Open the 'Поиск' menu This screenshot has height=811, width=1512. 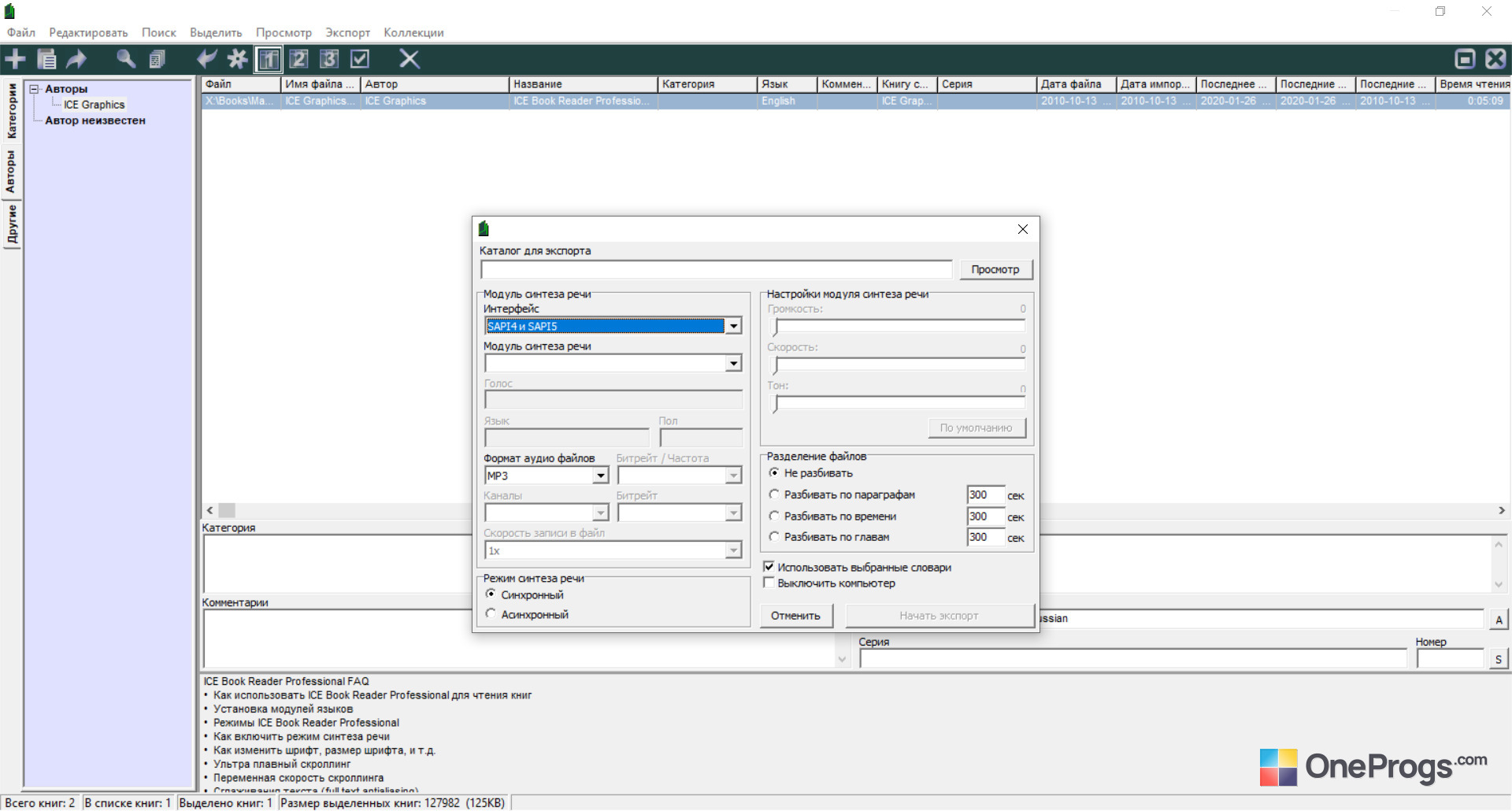[x=159, y=32]
